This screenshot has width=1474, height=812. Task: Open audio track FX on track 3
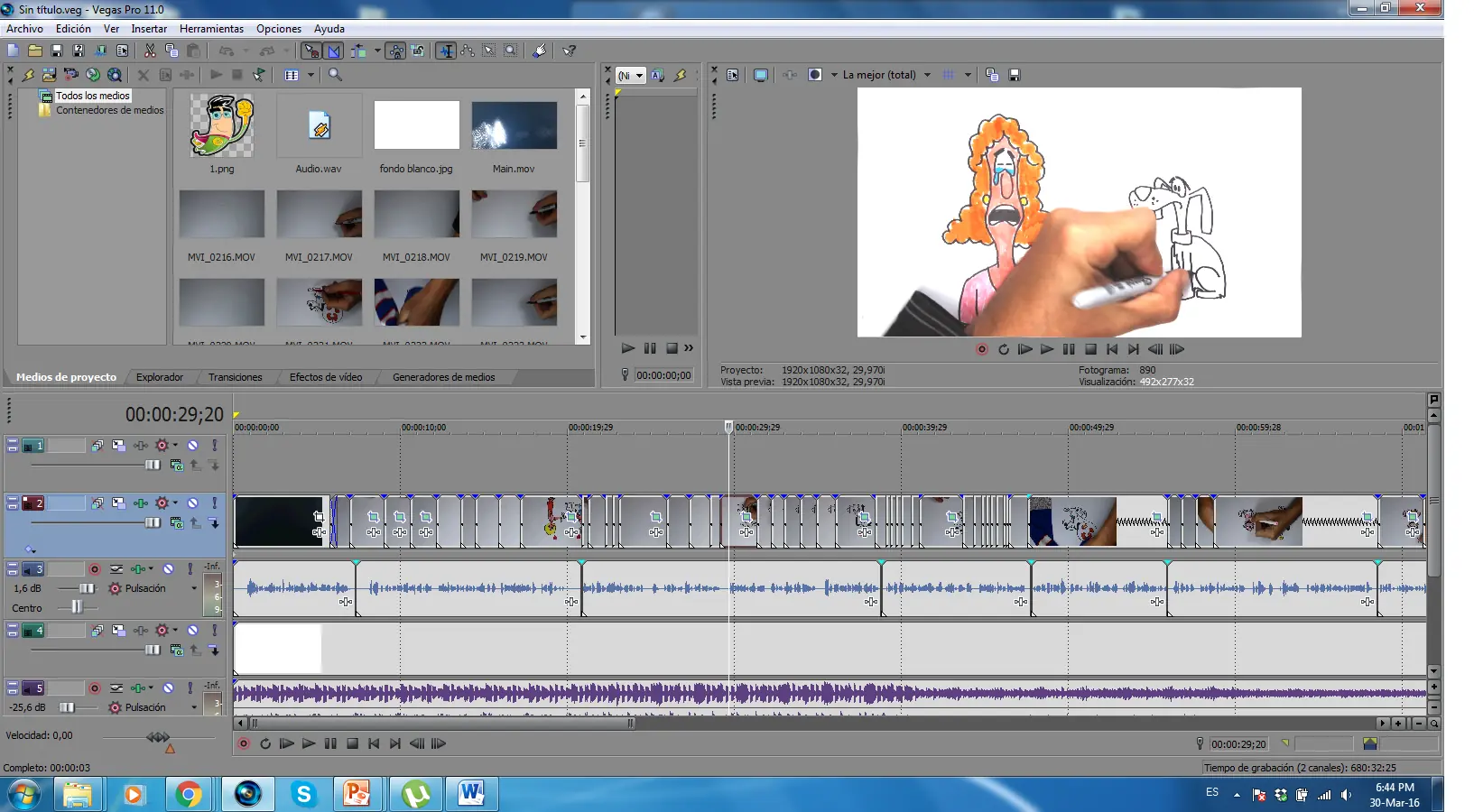pos(137,569)
